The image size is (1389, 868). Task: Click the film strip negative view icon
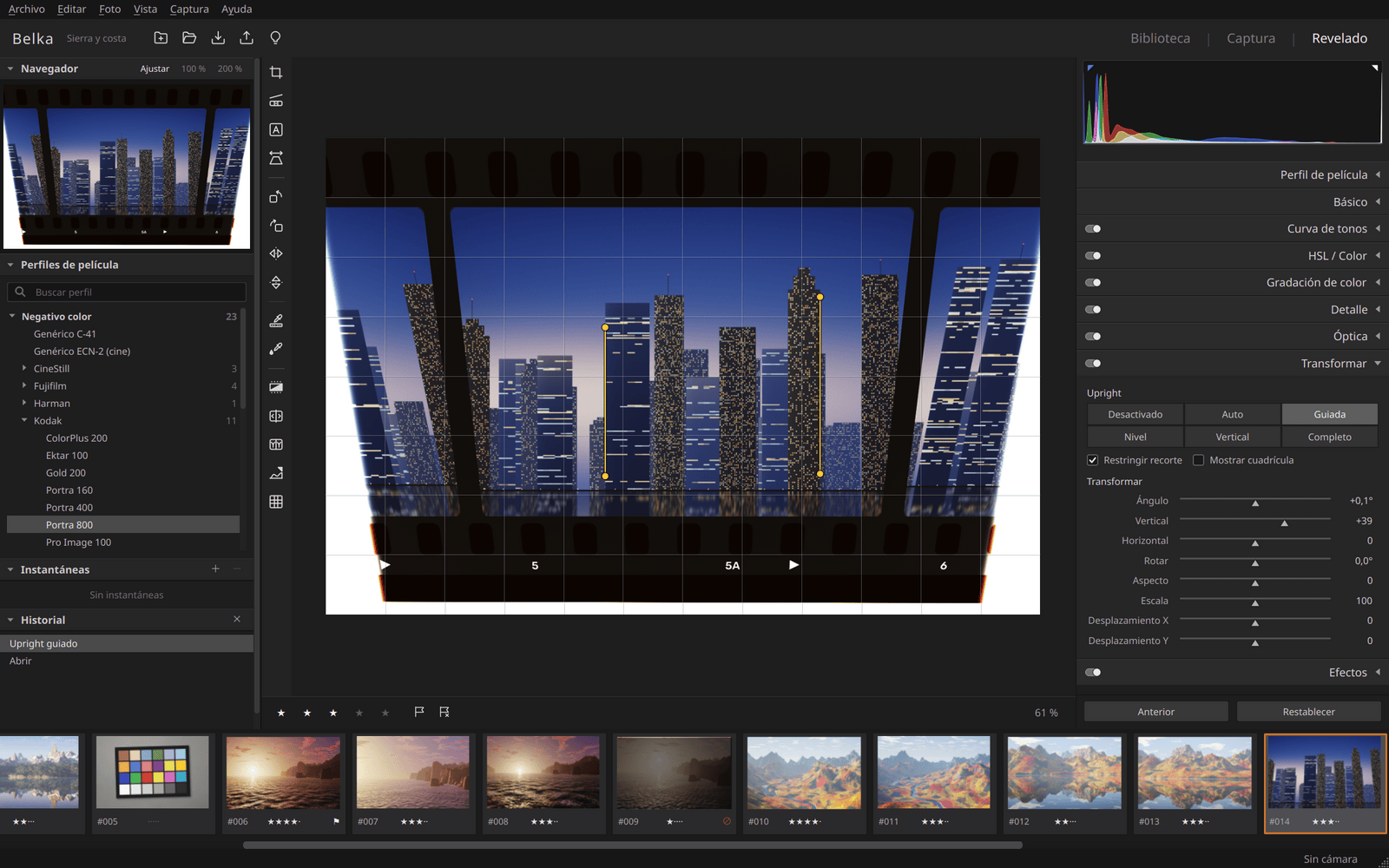coord(276,387)
